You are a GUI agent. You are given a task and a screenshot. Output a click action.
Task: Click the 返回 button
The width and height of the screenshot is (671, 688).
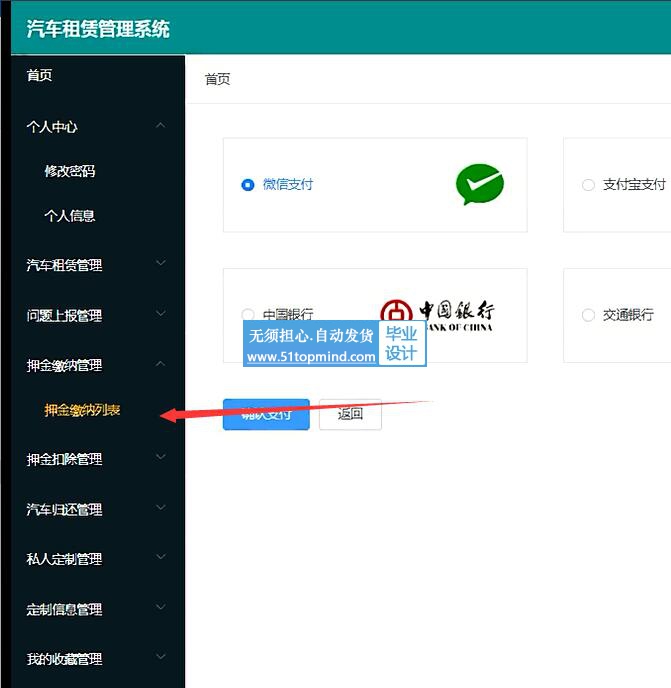[x=350, y=414]
